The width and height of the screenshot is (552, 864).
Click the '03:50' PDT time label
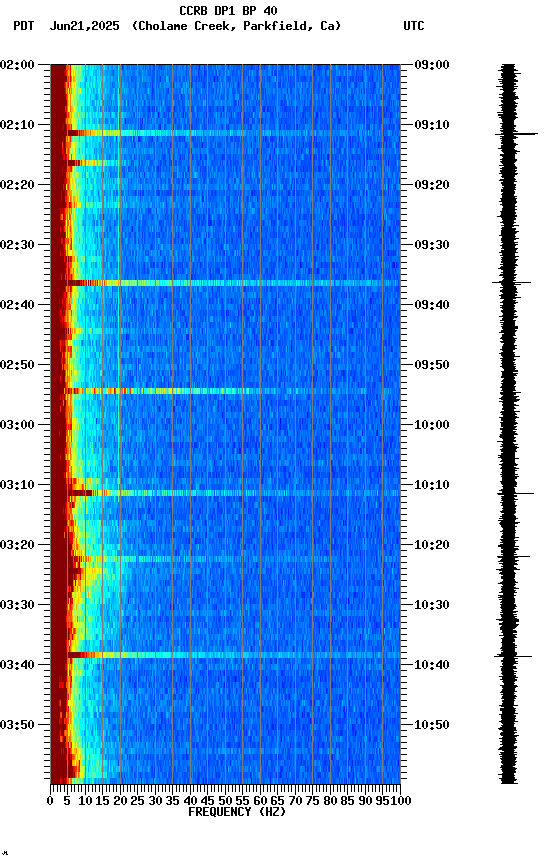(17, 725)
